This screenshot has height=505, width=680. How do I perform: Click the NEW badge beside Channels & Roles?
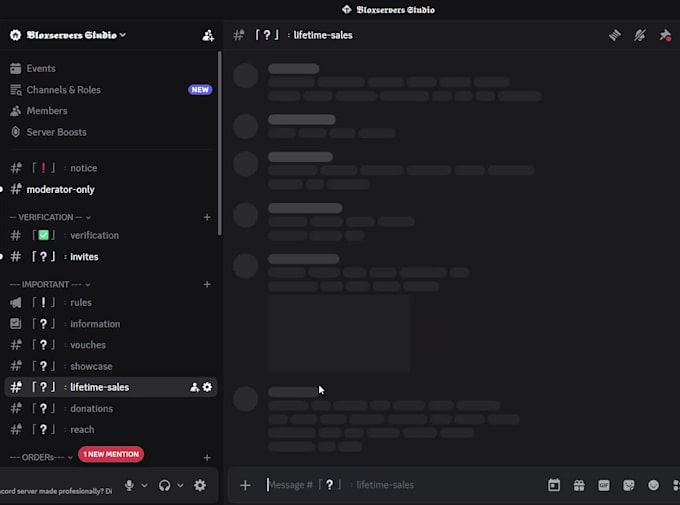[200, 90]
